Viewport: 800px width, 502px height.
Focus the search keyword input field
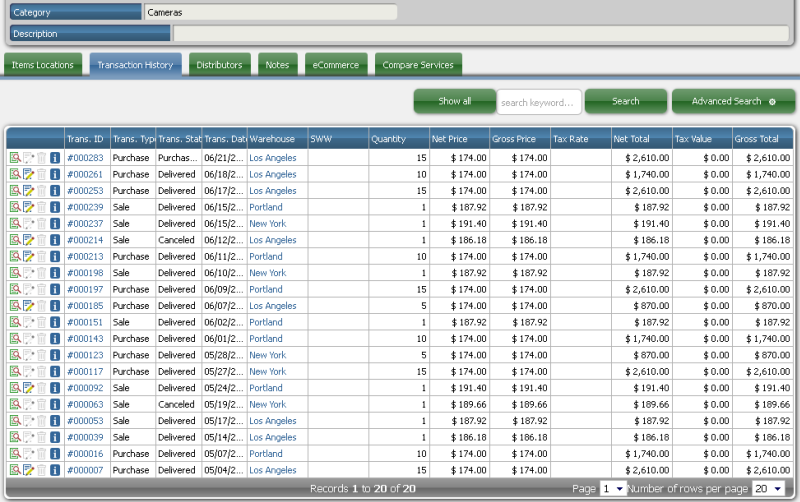click(x=539, y=102)
